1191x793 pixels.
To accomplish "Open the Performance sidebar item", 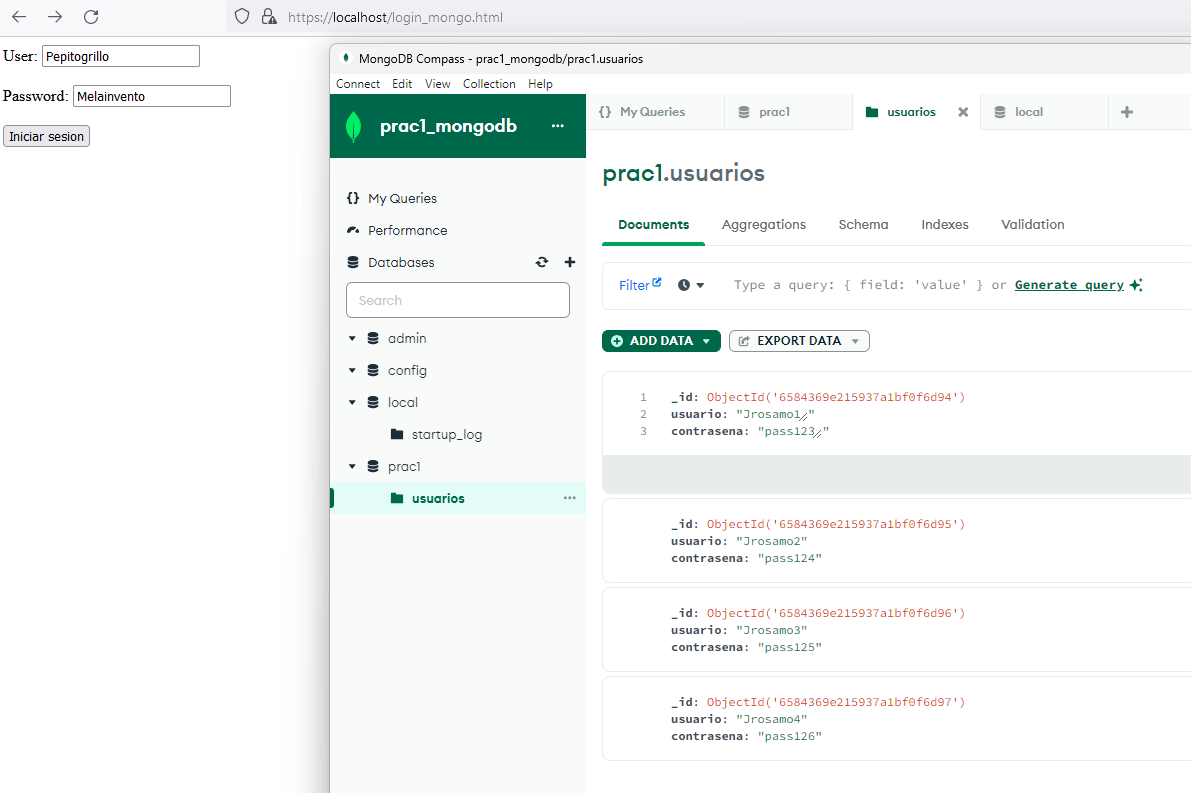I will (407, 230).
